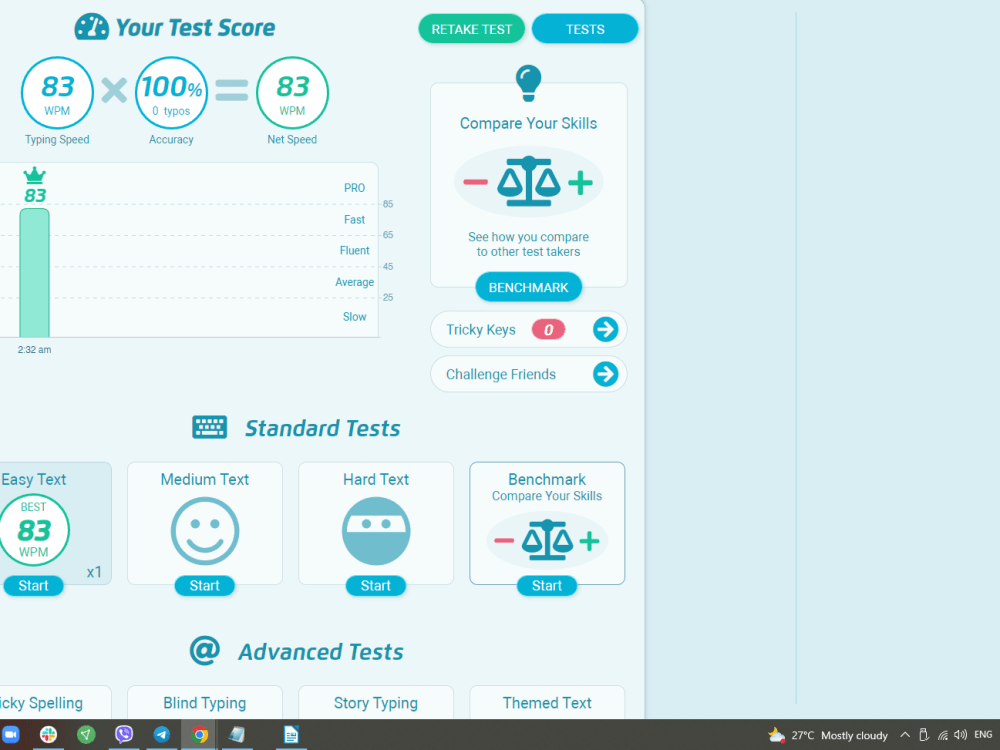
Task: Click the Compare Your Skills scales icon
Action: pyautogui.click(x=528, y=182)
